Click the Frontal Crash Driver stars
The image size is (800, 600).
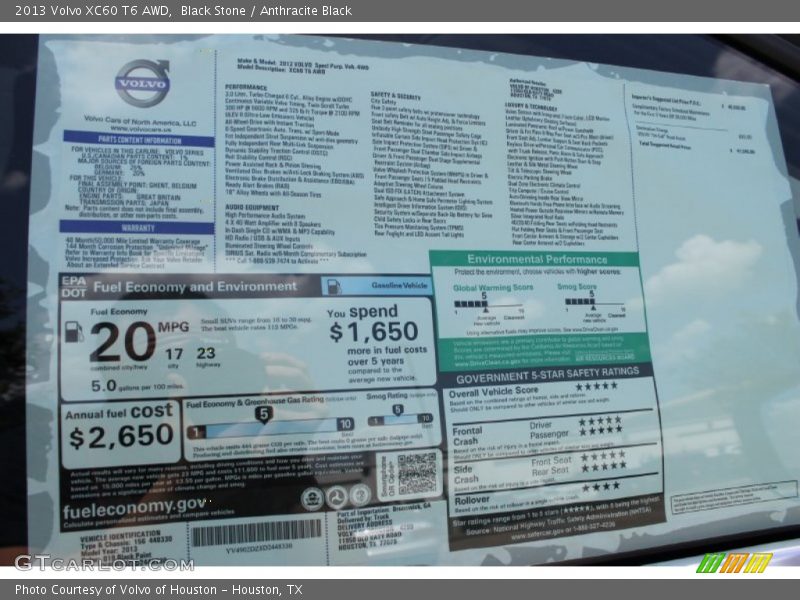click(x=600, y=421)
